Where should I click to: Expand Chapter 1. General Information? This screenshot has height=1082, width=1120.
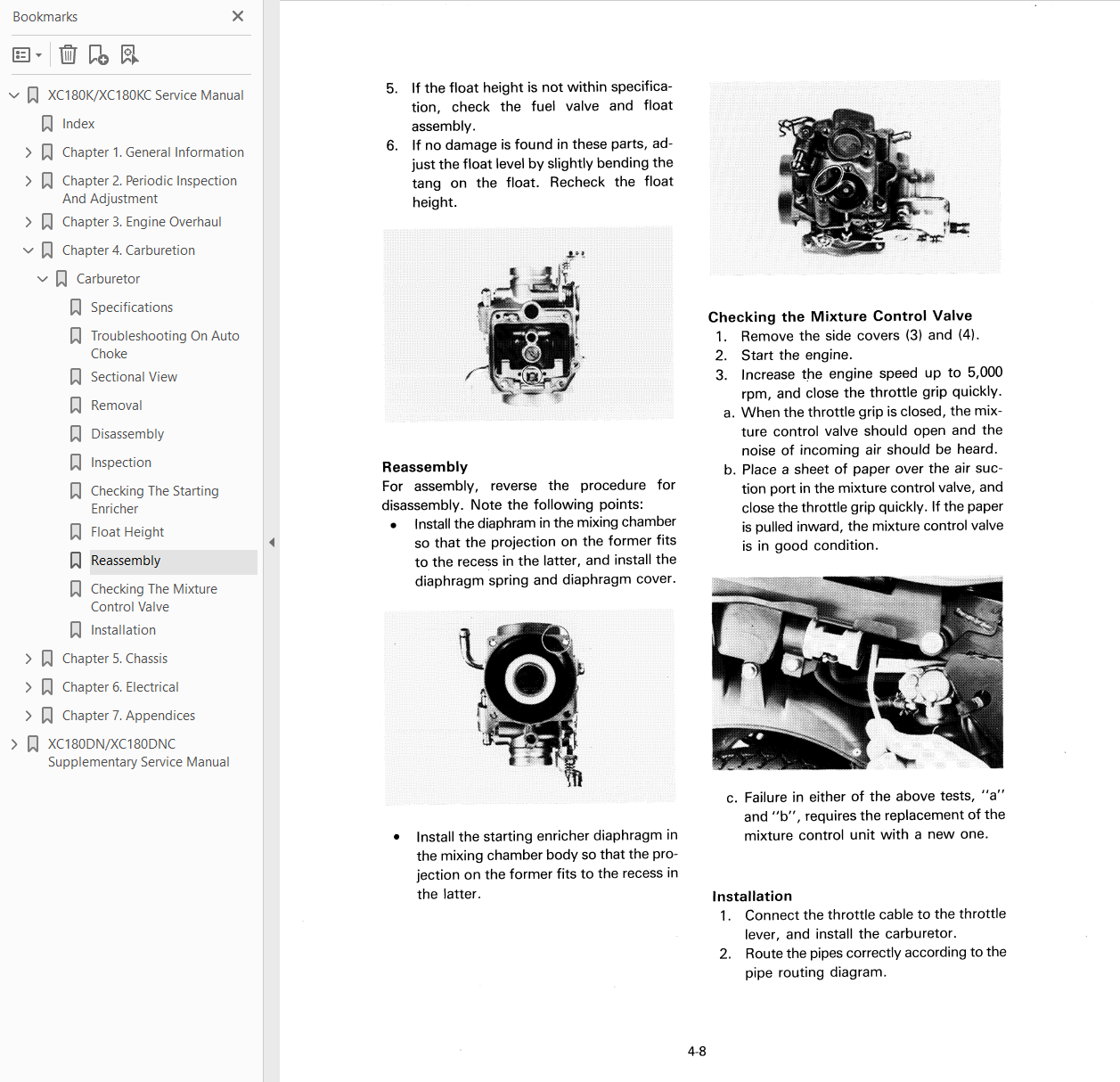[x=29, y=152]
